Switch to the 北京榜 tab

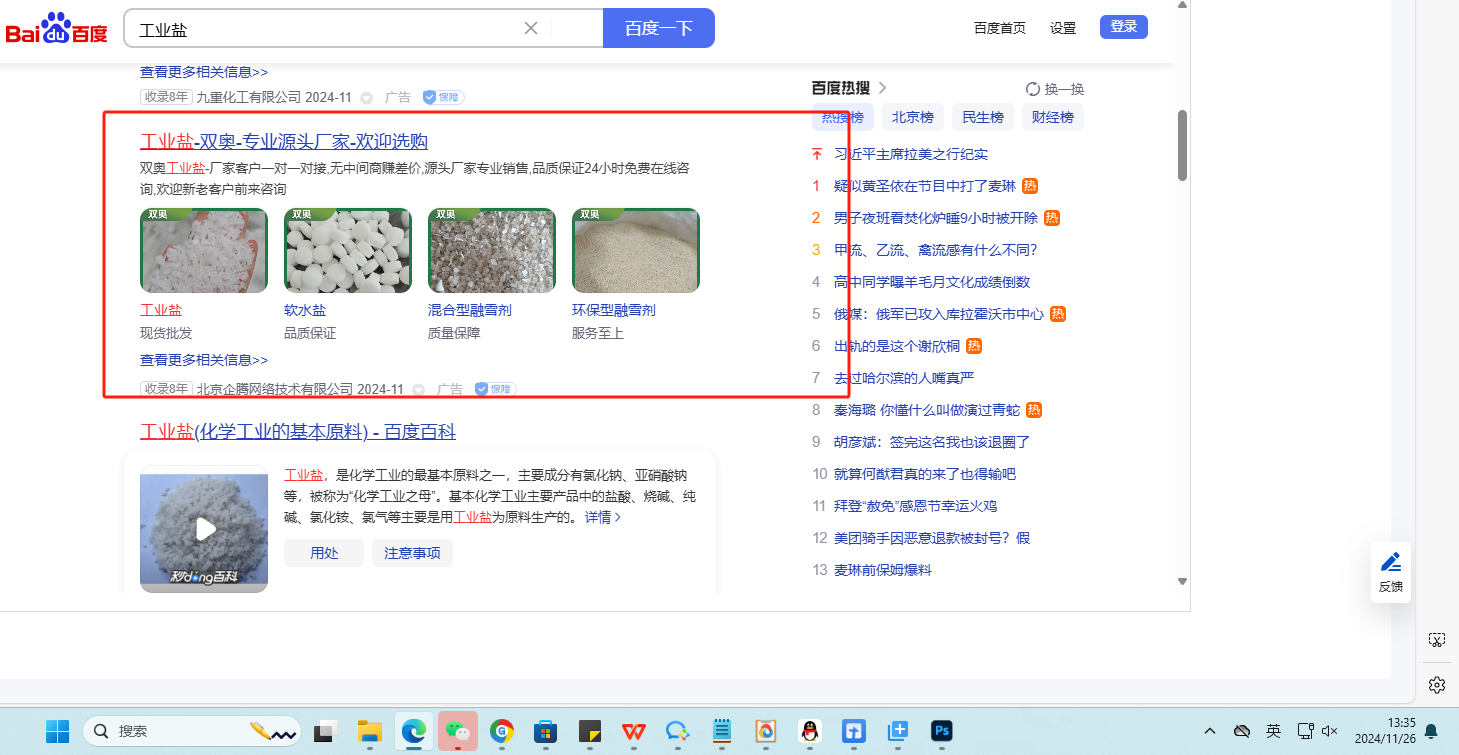[912, 117]
